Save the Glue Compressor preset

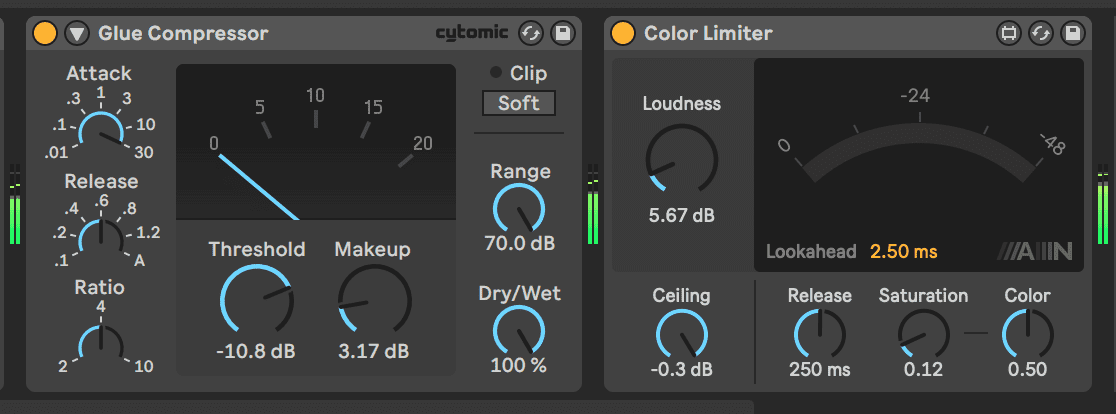[563, 33]
